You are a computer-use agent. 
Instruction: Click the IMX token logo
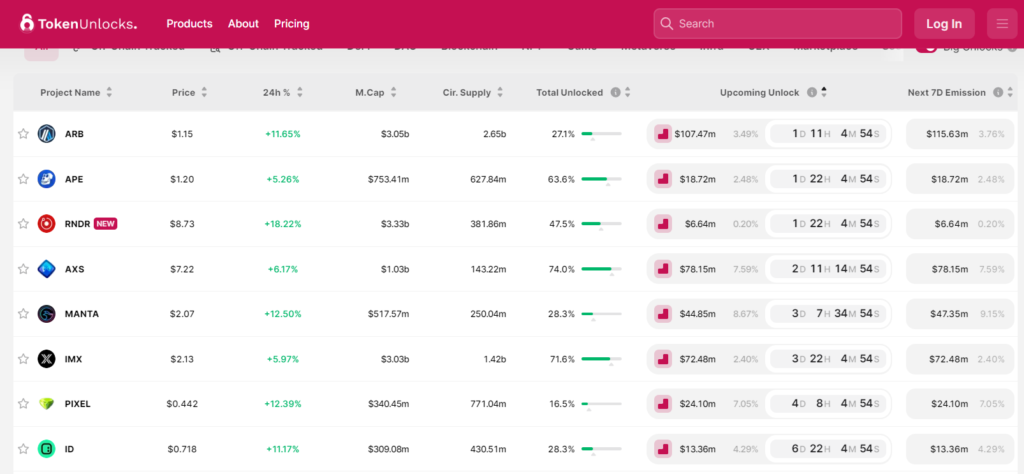pos(46,359)
